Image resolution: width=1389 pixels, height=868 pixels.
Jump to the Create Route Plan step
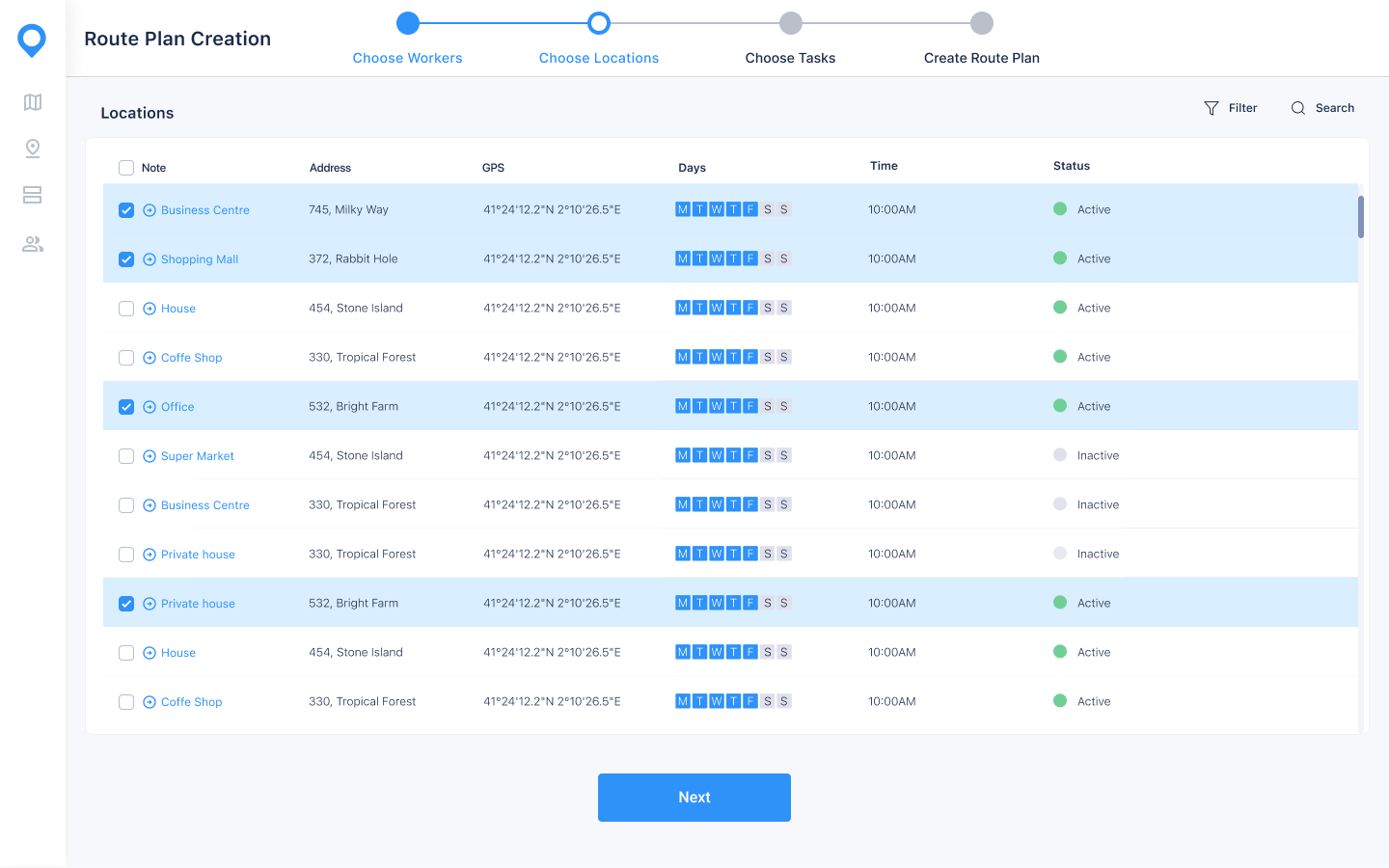point(982,58)
